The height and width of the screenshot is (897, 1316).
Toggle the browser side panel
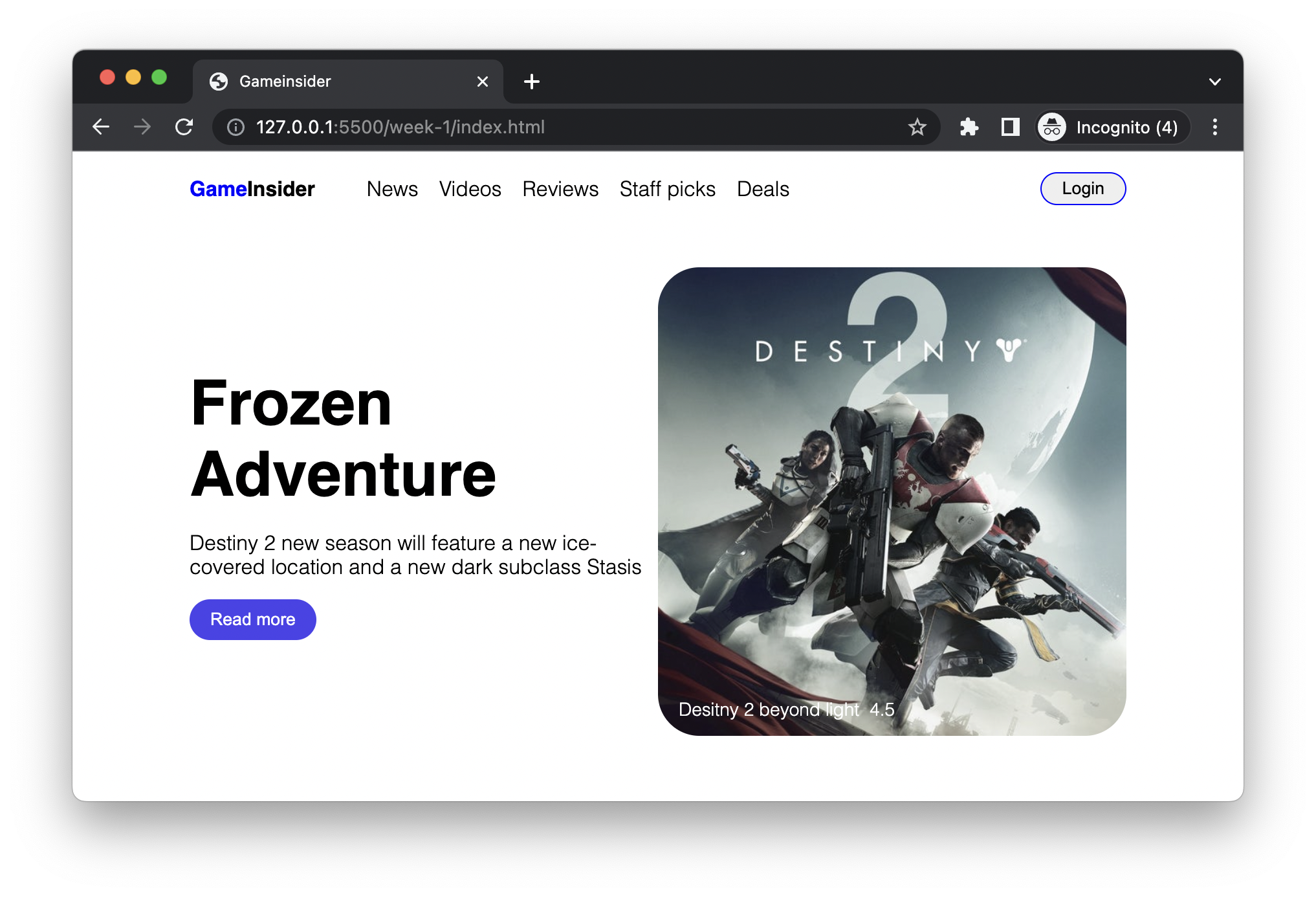point(1010,127)
